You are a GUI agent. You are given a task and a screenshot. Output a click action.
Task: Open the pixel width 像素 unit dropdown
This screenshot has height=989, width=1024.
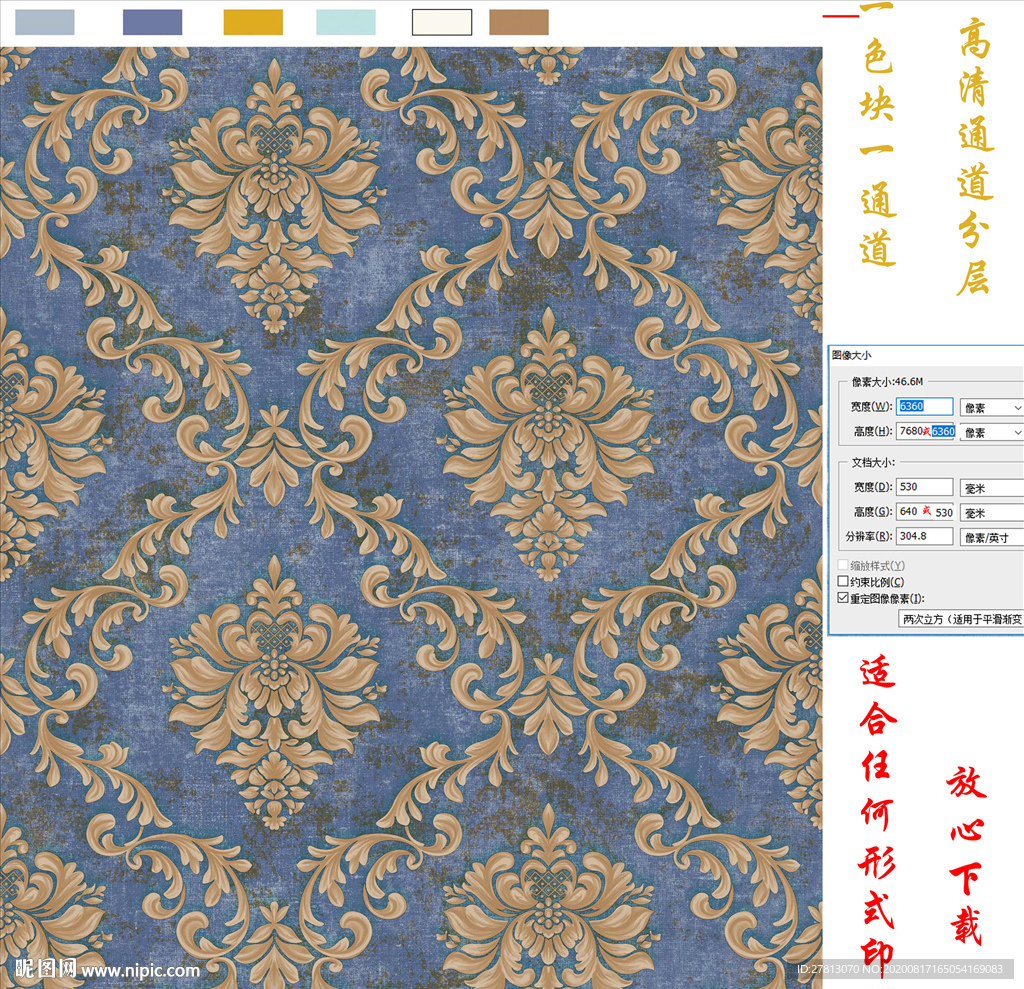pyautogui.click(x=991, y=407)
